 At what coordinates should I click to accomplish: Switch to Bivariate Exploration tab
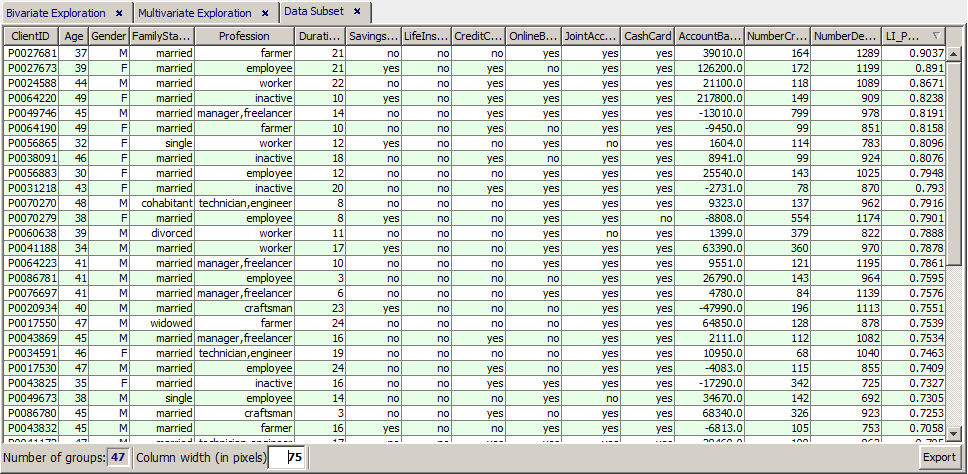pos(56,13)
